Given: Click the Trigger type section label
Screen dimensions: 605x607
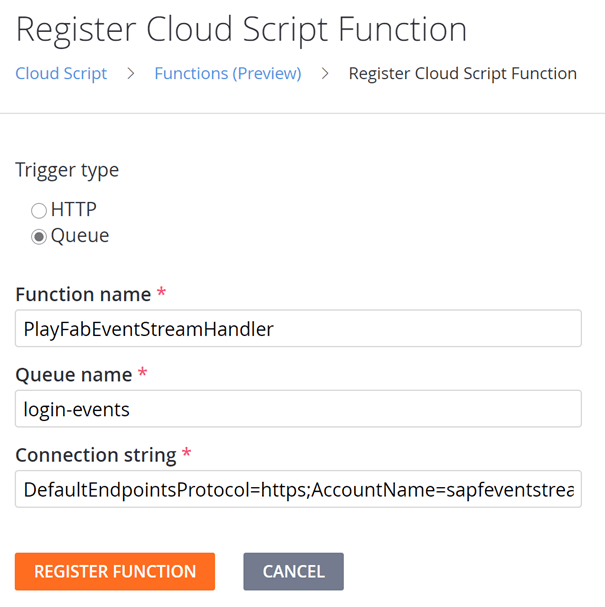Looking at the screenshot, I should 67,170.
